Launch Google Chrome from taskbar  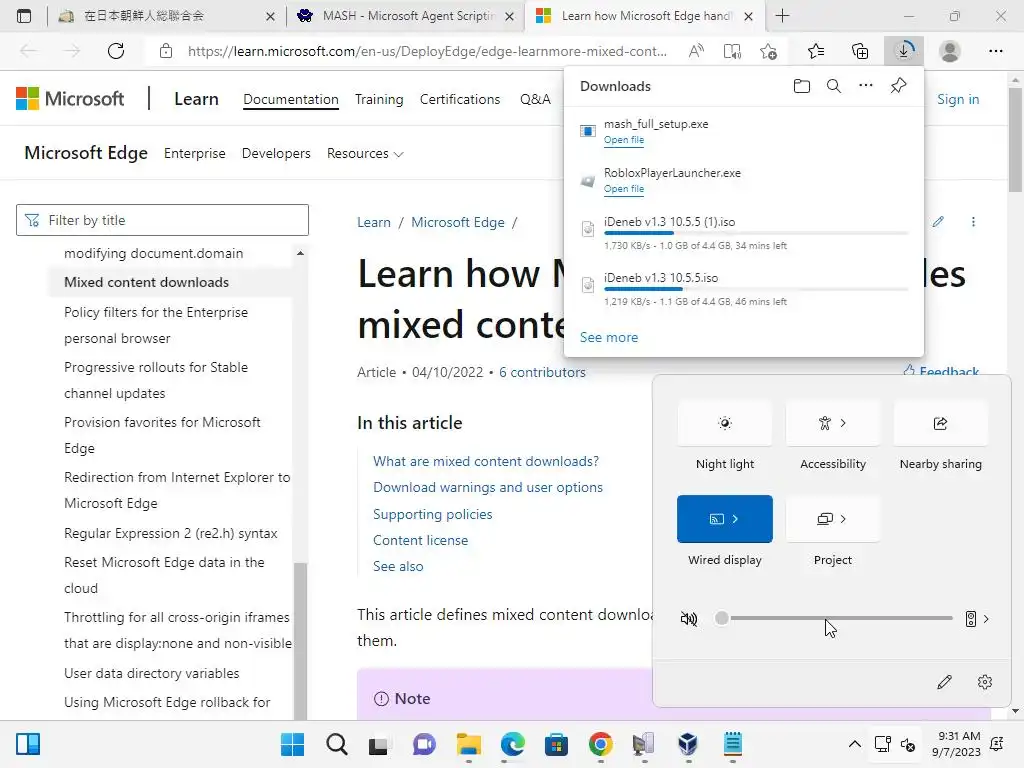tap(600, 744)
